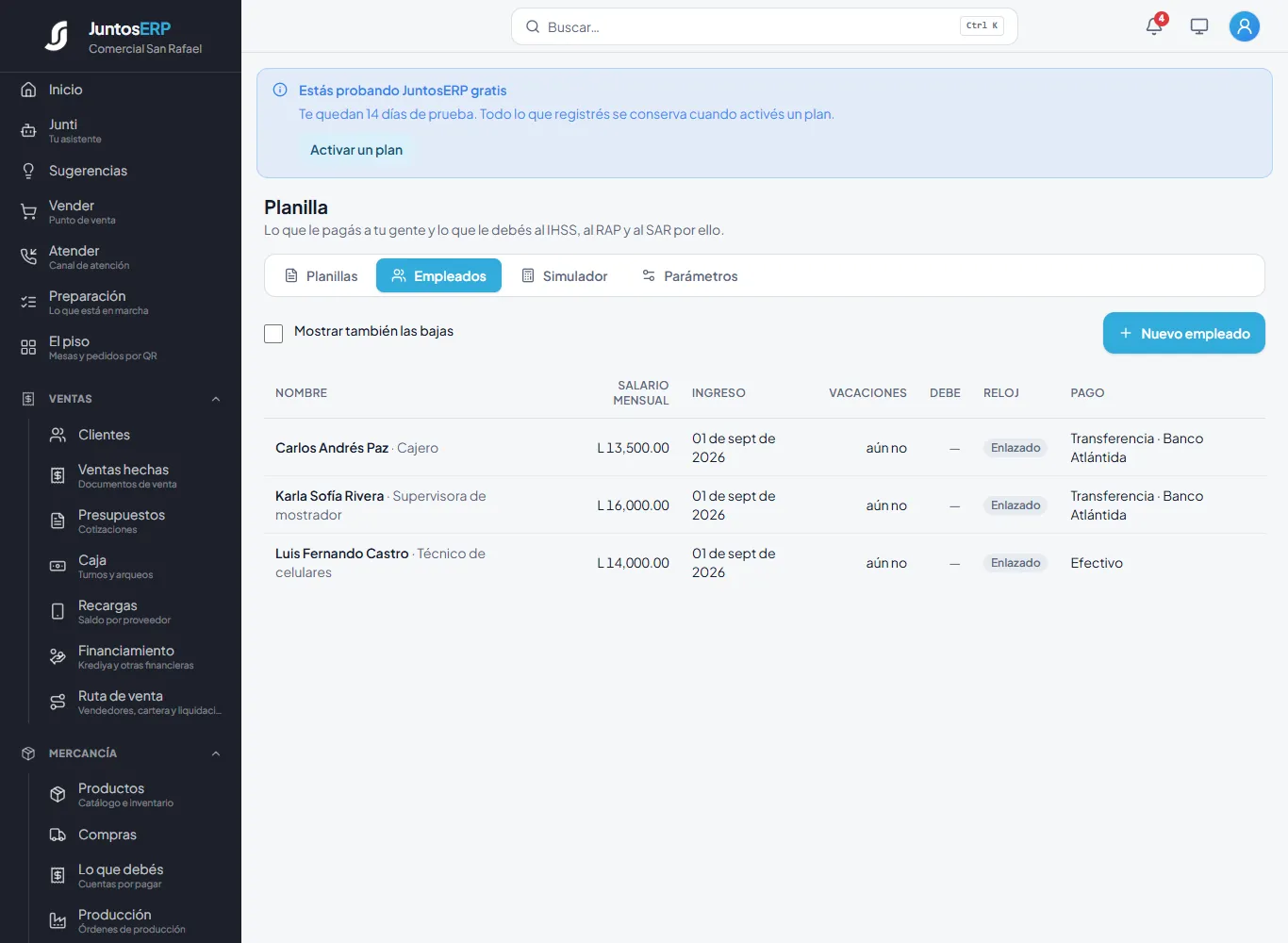Open Vender shopping cart icon
This screenshot has height=943, width=1288.
click(x=28, y=212)
